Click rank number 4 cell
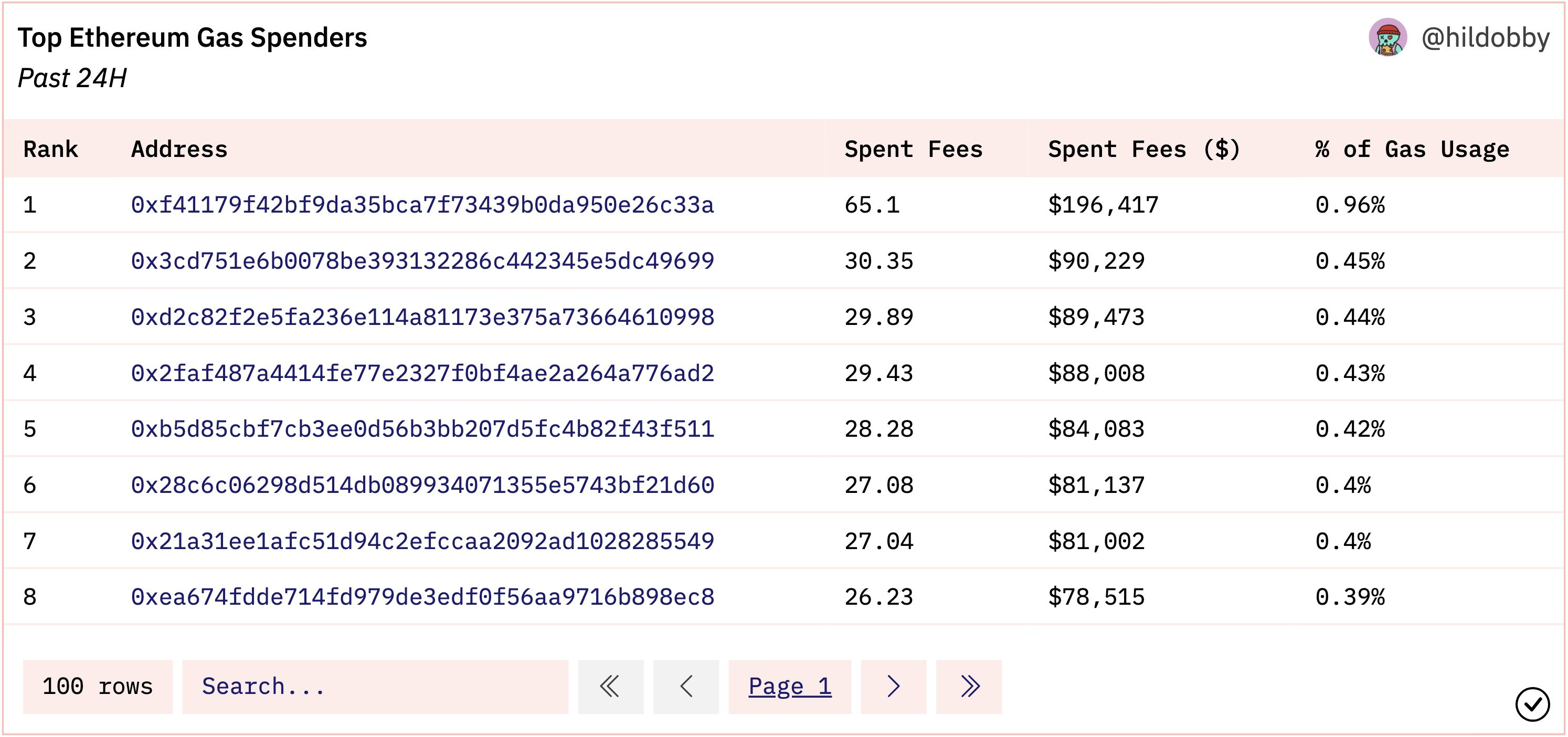 pos(30,373)
